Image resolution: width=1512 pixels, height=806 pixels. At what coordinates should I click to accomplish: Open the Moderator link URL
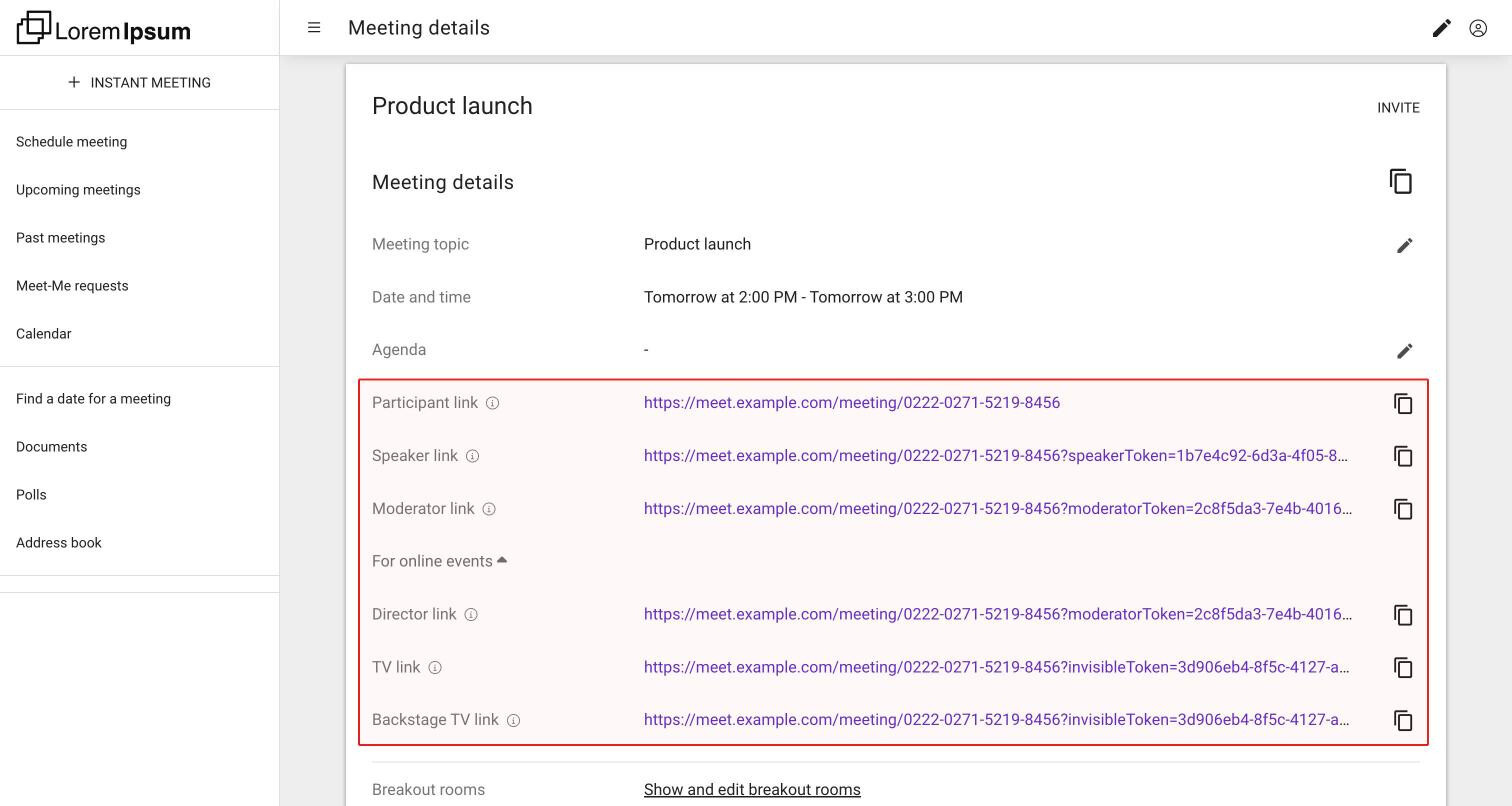pyautogui.click(x=998, y=509)
